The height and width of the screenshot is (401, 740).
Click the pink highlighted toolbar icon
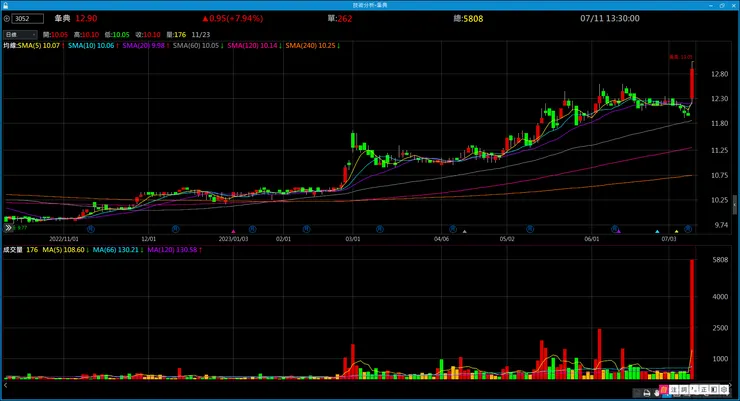[x=664, y=390]
